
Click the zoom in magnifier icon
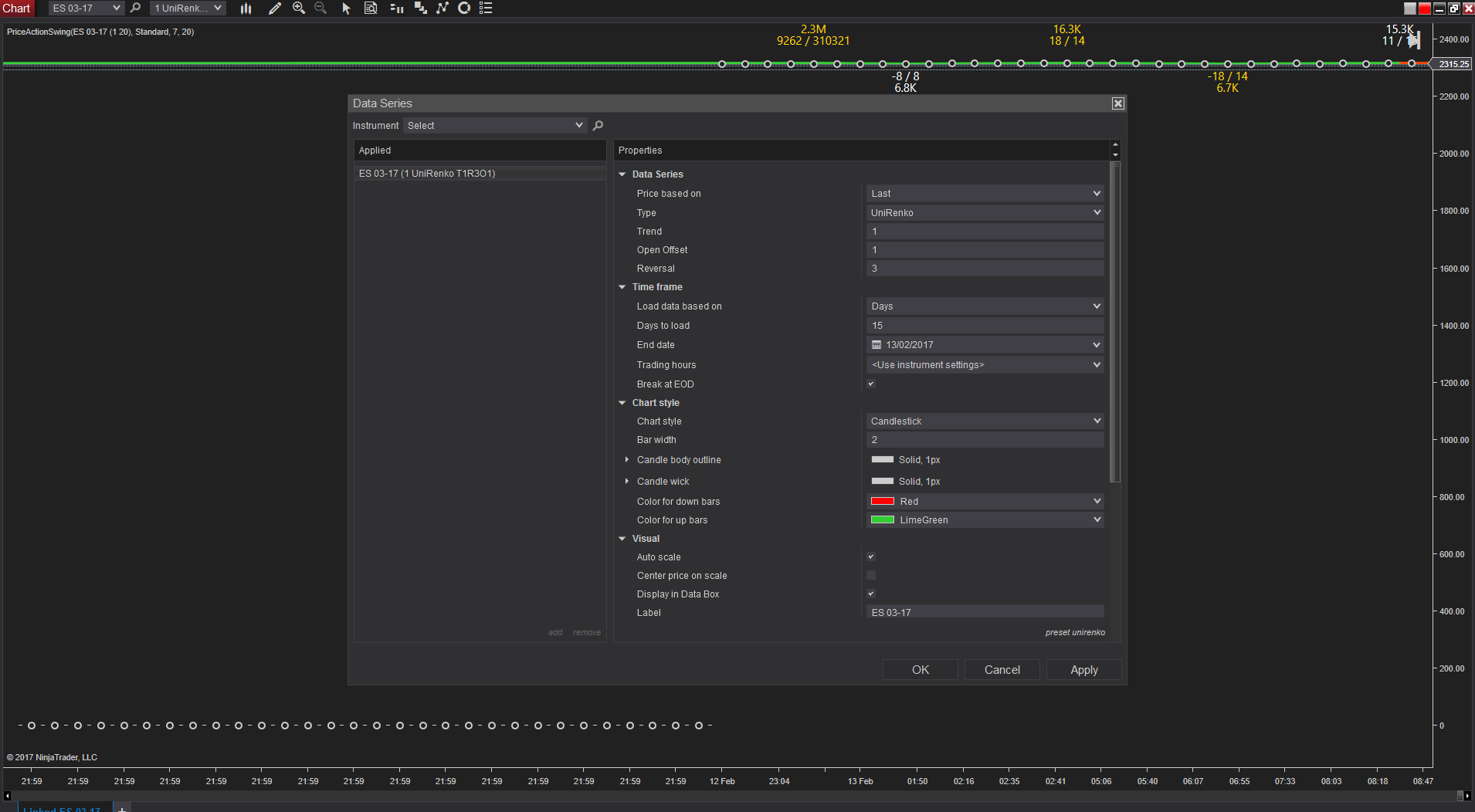click(299, 8)
